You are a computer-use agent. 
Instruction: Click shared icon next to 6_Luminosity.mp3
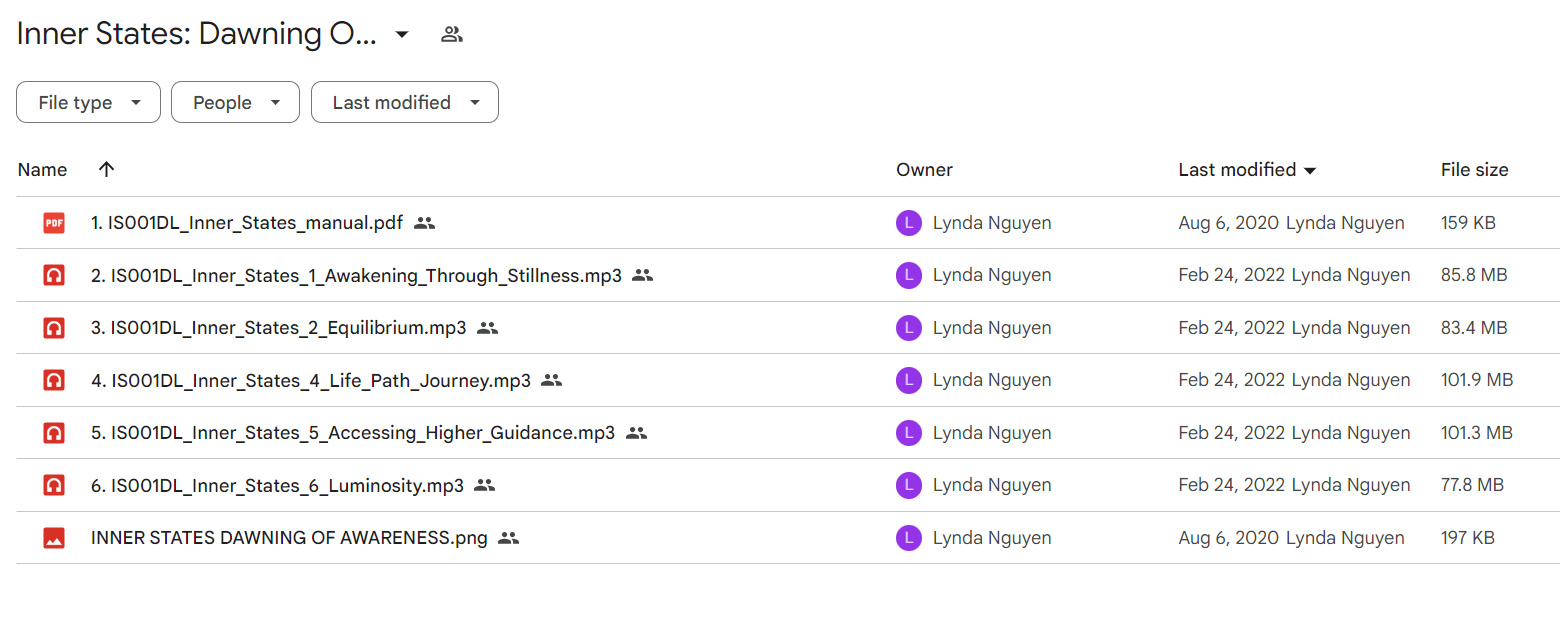(x=485, y=485)
